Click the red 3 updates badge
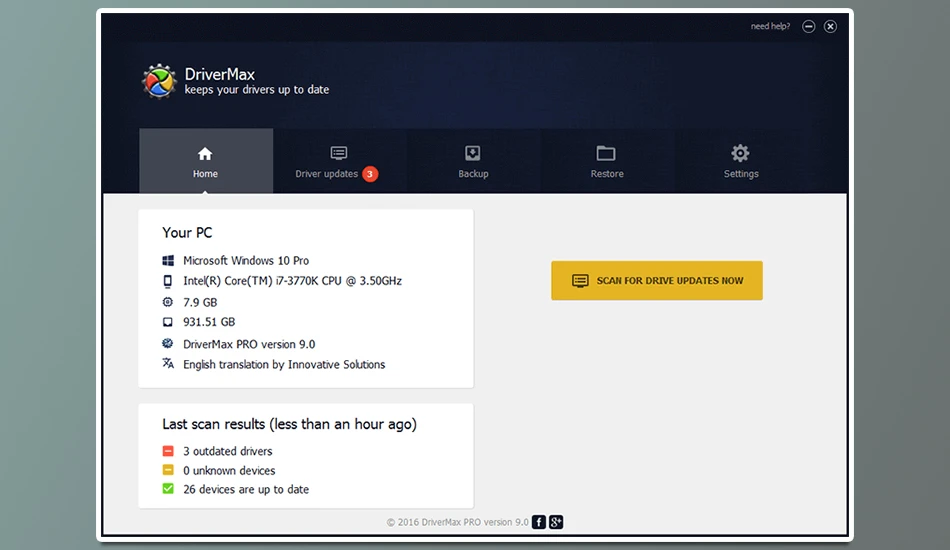The height and width of the screenshot is (550, 950). pyautogui.click(x=370, y=174)
